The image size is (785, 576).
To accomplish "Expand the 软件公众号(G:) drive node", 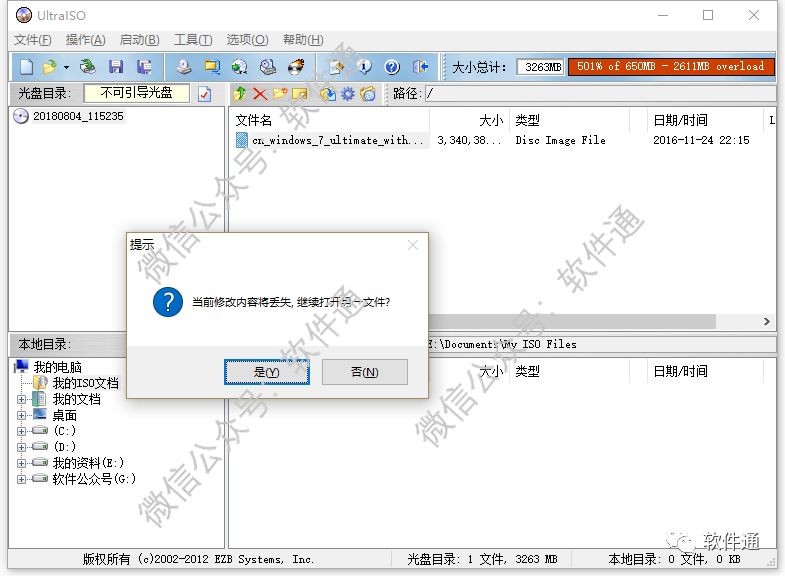I will (x=21, y=479).
